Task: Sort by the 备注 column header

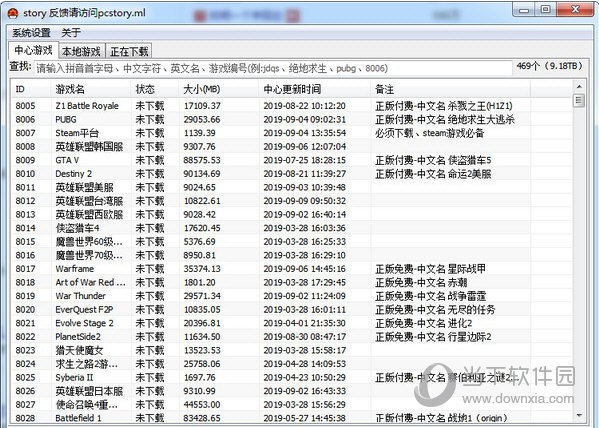Action: [x=450, y=89]
